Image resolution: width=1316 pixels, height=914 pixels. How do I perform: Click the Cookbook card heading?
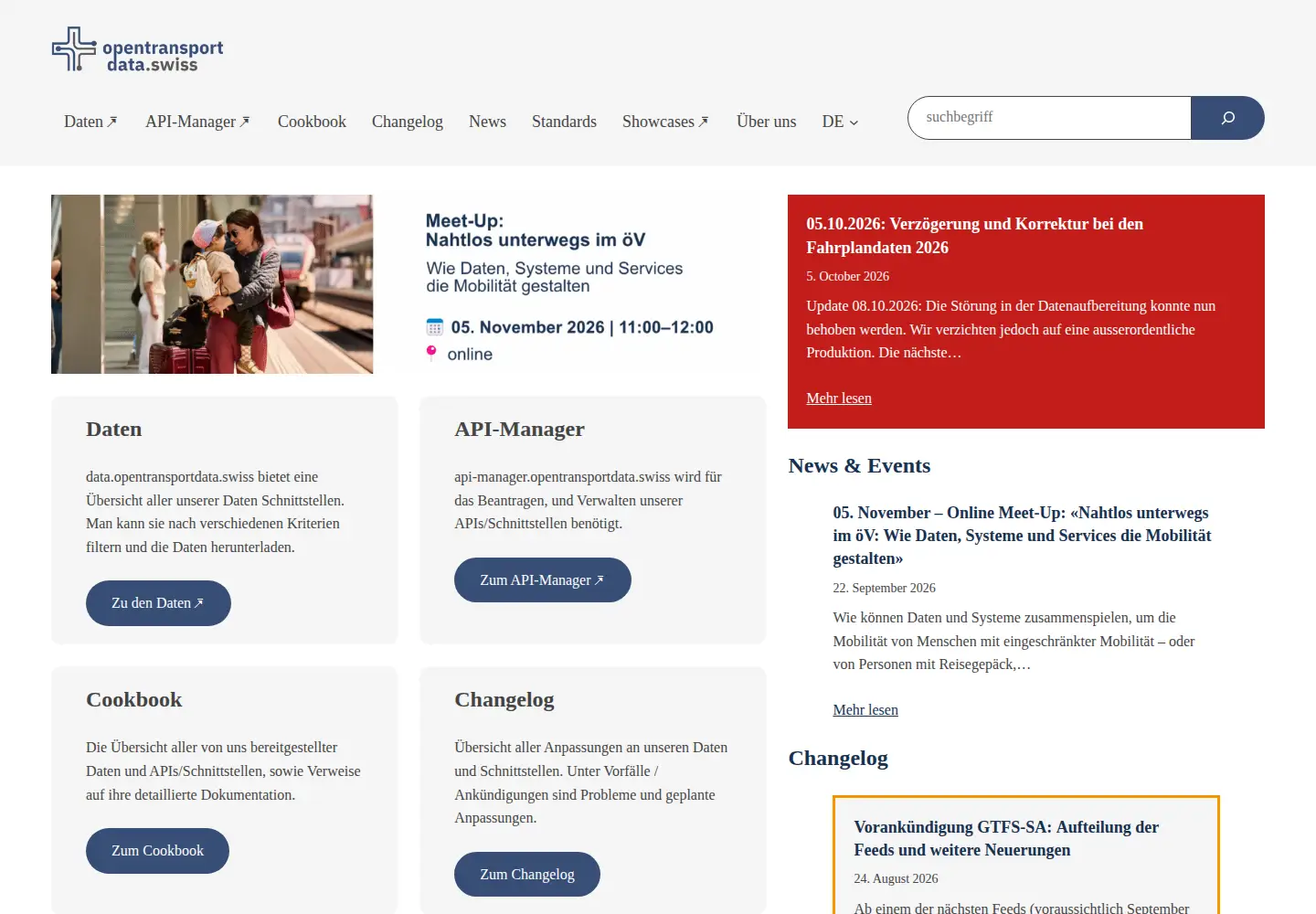(134, 700)
